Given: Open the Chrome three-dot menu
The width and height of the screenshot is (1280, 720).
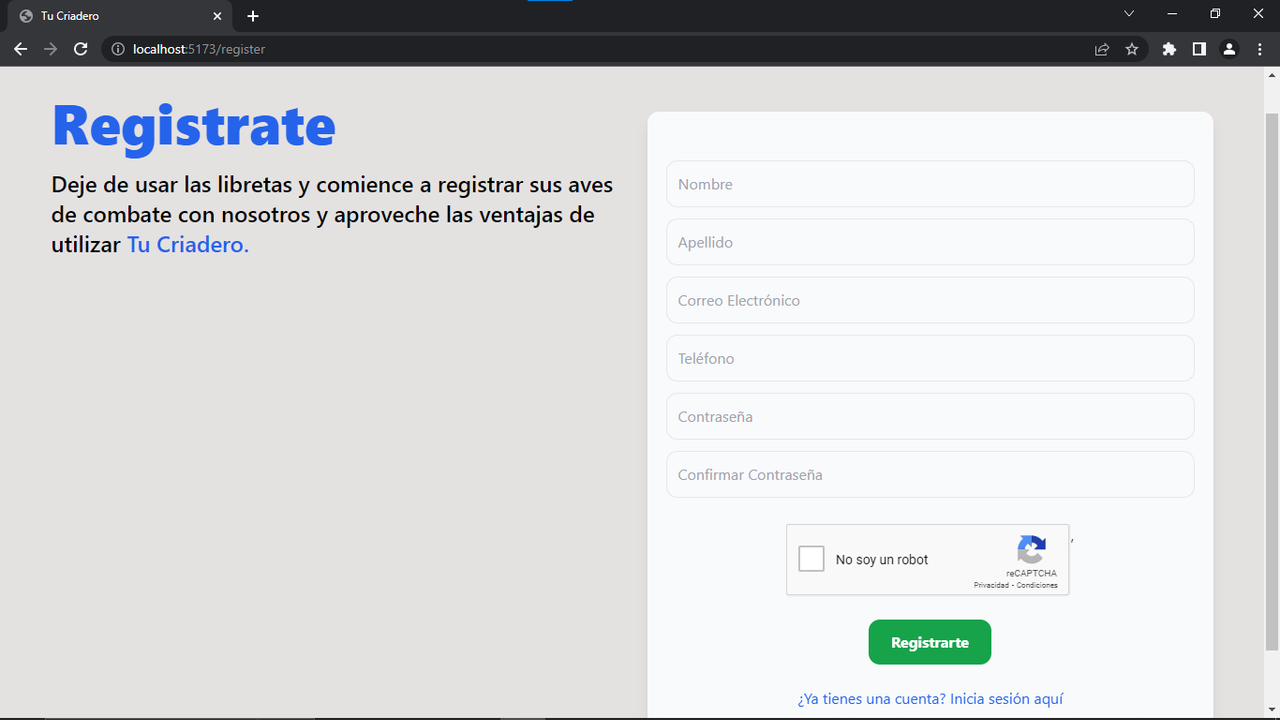Looking at the screenshot, I should (1259, 48).
